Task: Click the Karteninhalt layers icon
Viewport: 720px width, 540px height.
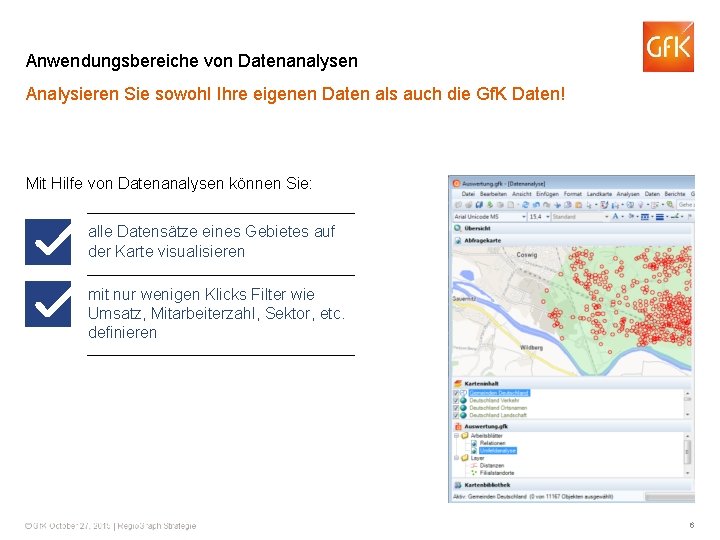Action: point(458,383)
